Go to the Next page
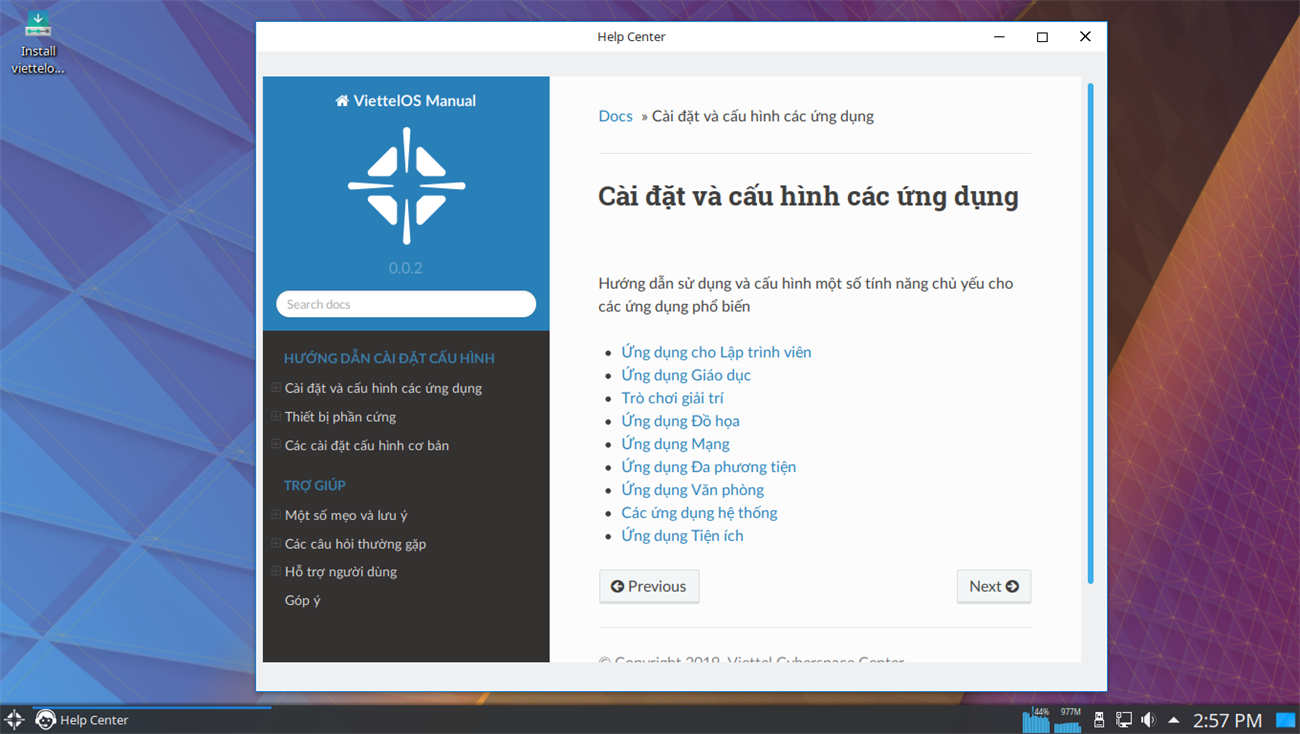This screenshot has width=1300, height=734. click(994, 586)
